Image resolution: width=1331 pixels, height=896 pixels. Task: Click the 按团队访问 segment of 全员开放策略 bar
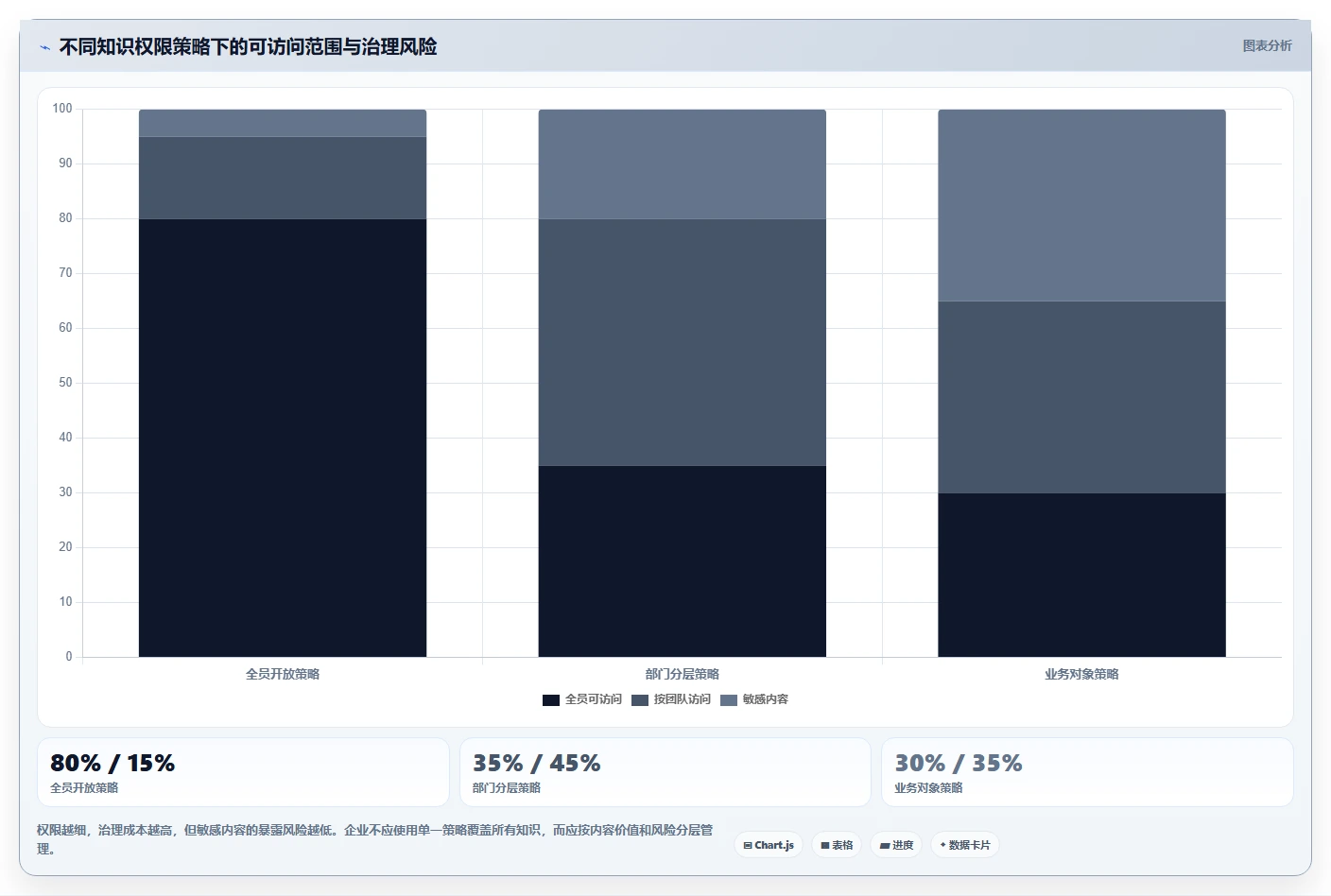pos(283,178)
